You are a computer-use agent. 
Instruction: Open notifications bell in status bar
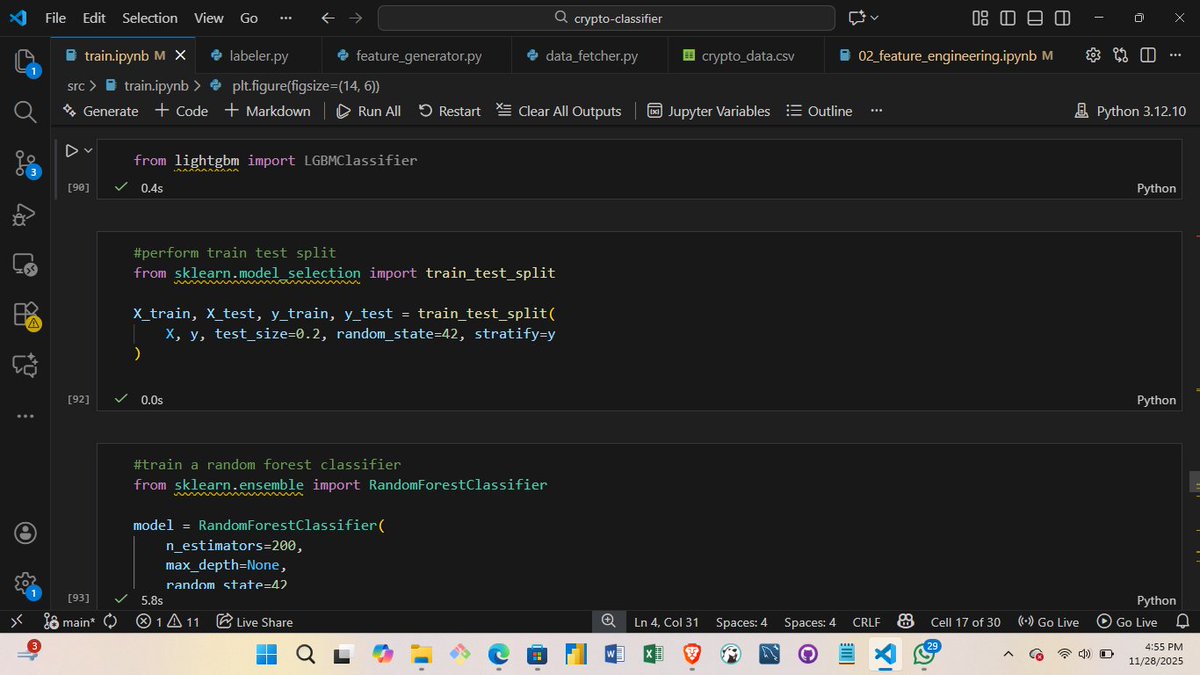1183,622
